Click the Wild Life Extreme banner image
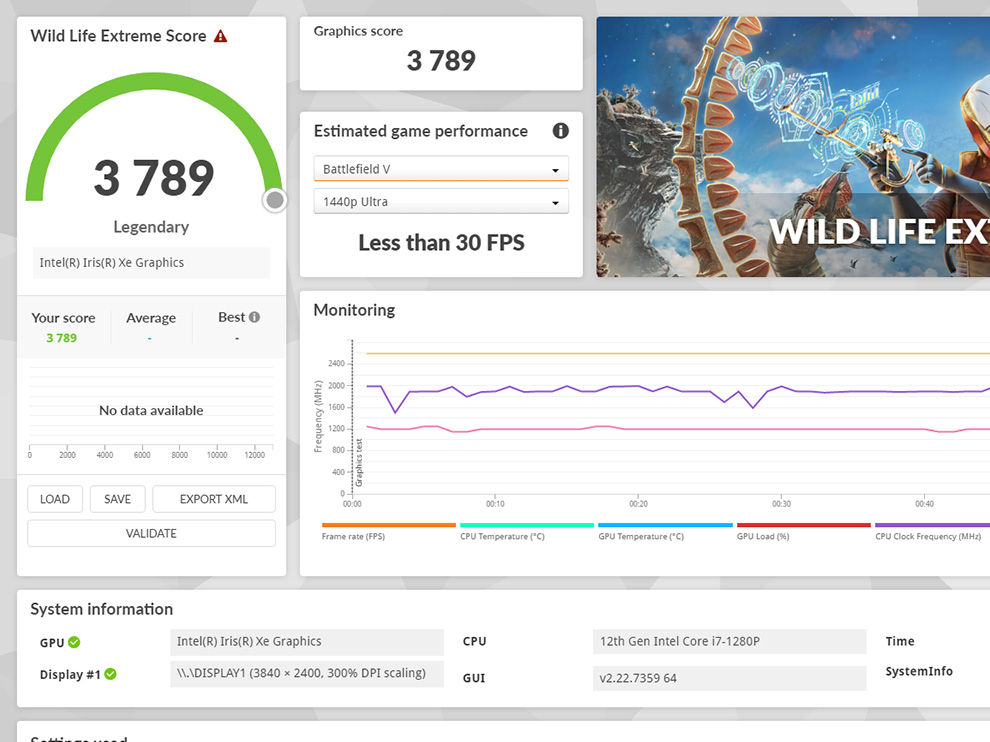 click(x=793, y=147)
